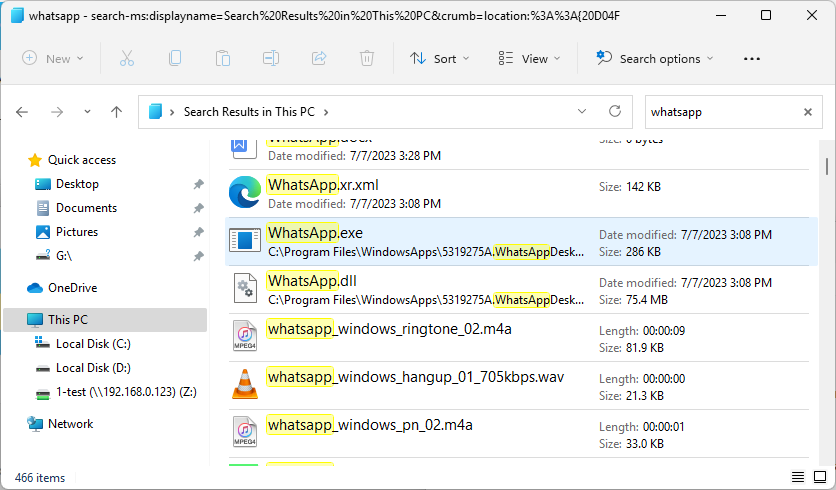Go back with the left arrow
Viewport: 836px width, 490px height.
coord(22,112)
